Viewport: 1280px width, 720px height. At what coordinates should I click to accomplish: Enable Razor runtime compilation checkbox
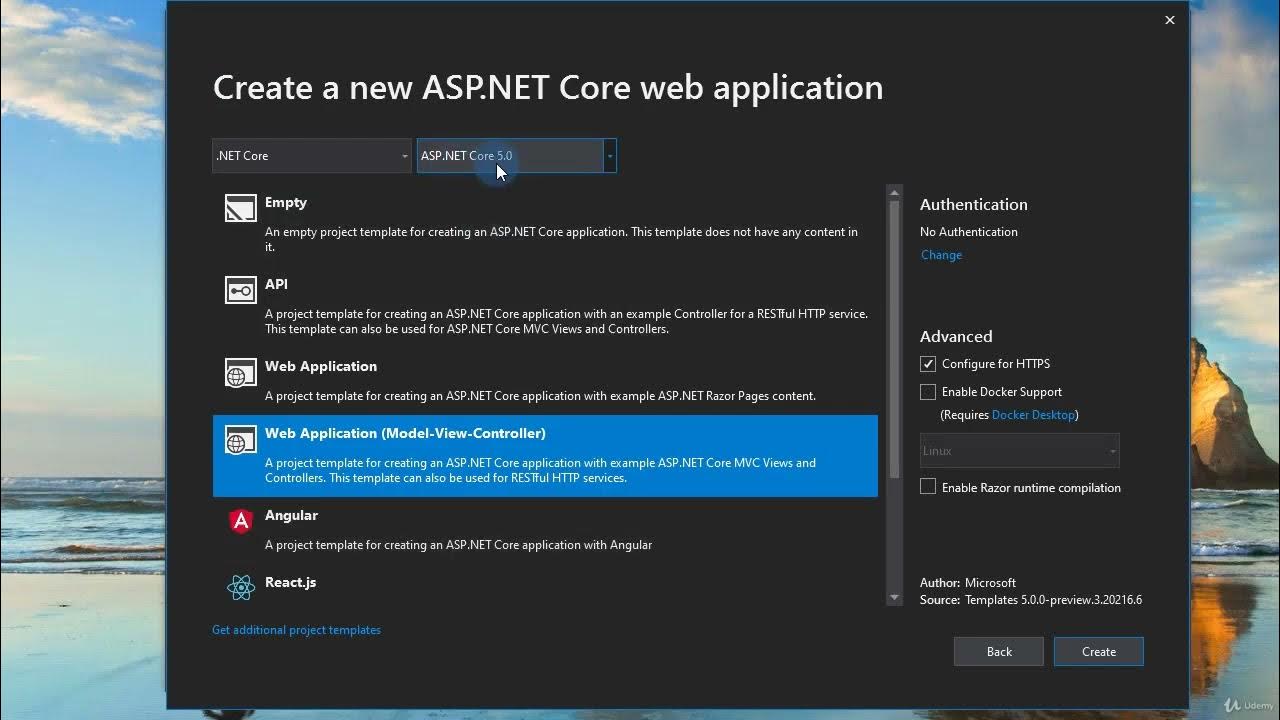[928, 487]
